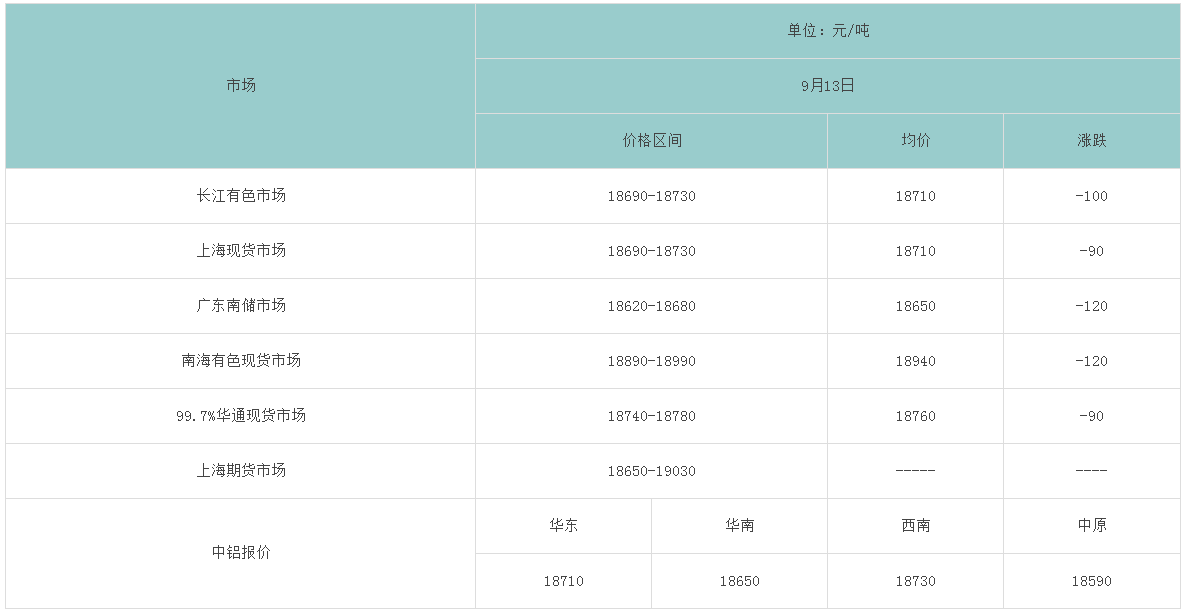Screen dimensions: 1186x611
Task: Select the 长江有色市场 row label
Action: [241, 196]
